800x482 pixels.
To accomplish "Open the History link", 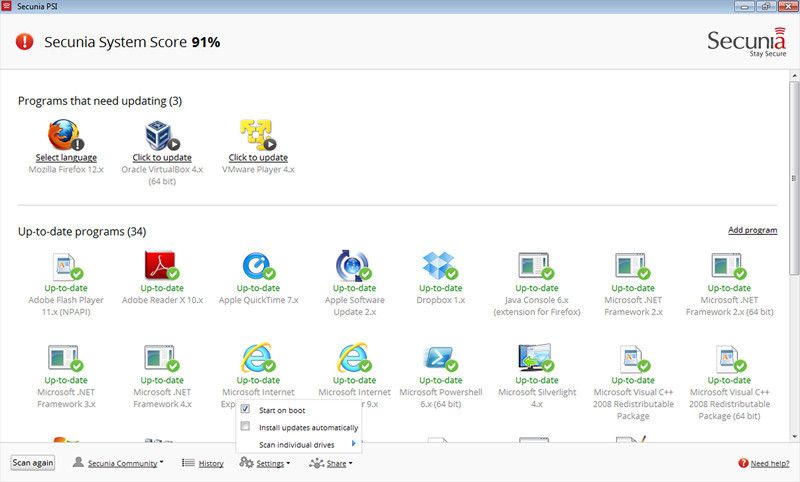I will pyautogui.click(x=211, y=463).
